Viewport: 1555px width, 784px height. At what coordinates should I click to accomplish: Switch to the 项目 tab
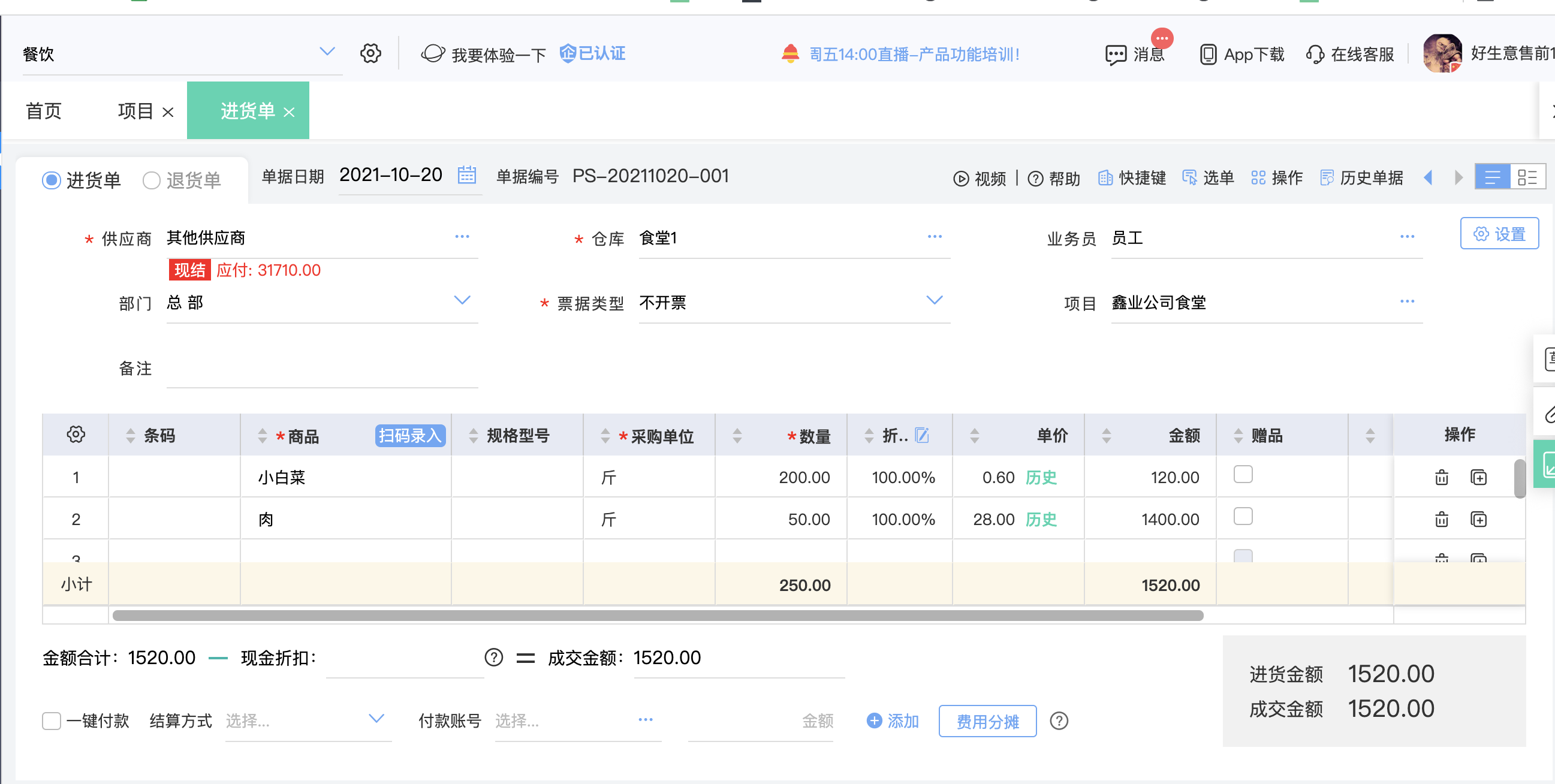point(136,111)
